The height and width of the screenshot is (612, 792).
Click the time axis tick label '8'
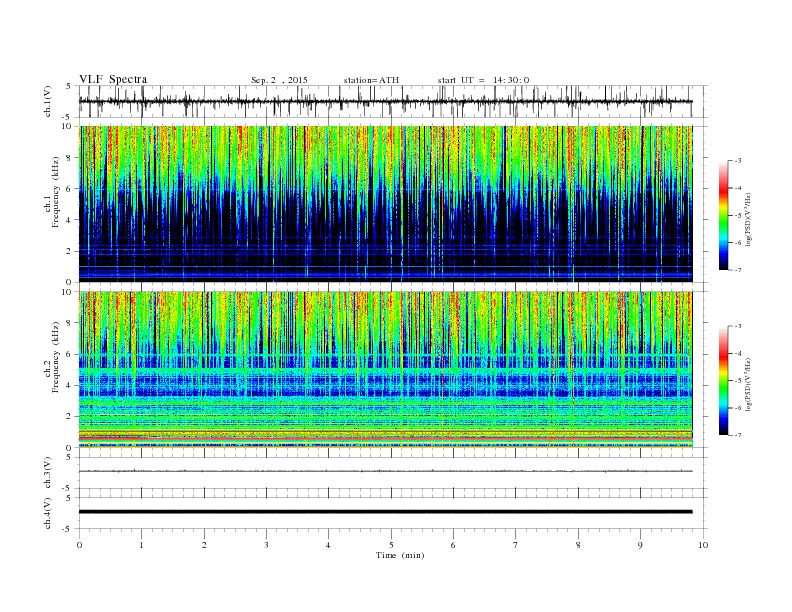(x=578, y=545)
